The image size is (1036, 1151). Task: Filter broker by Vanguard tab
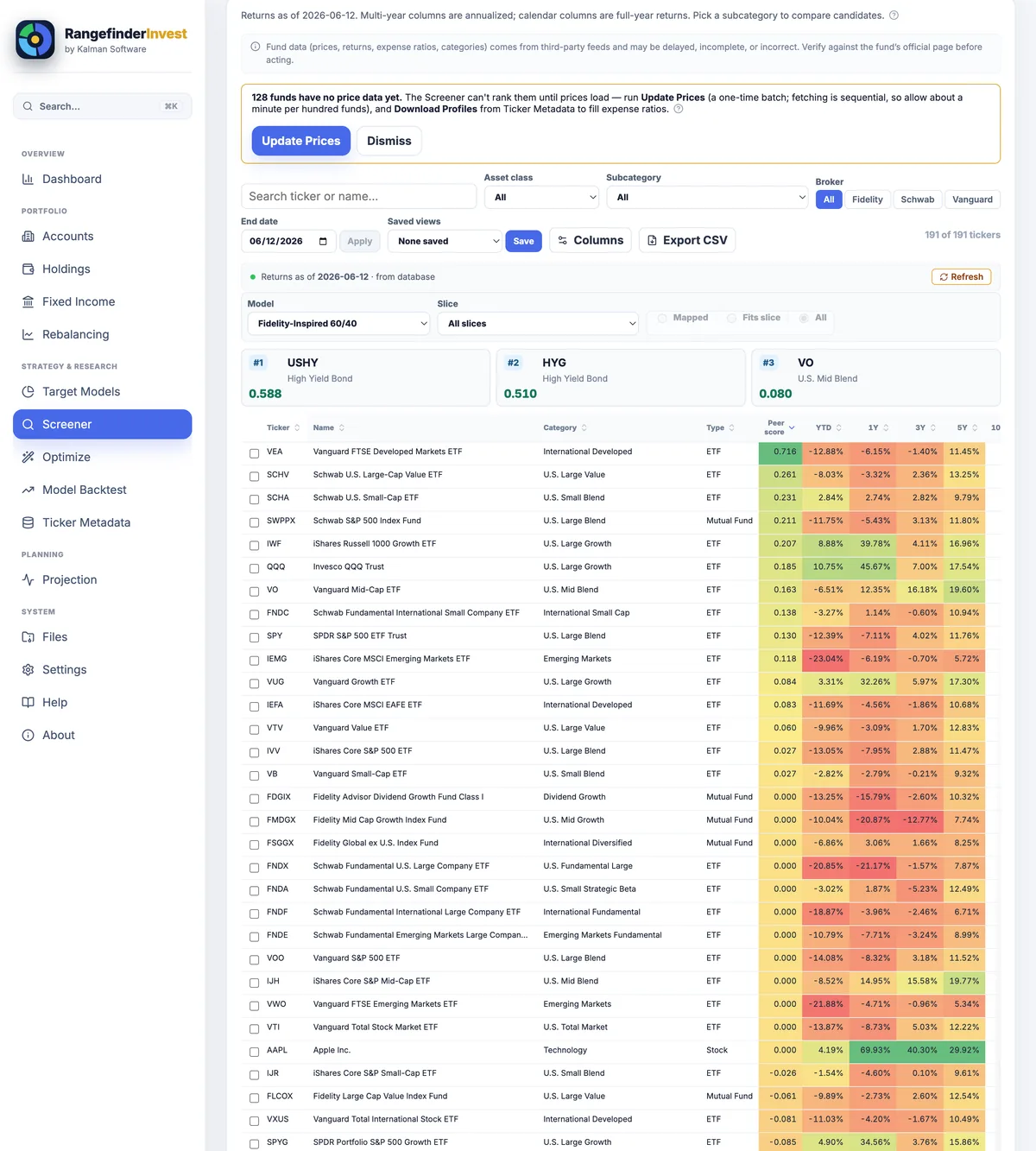972,199
